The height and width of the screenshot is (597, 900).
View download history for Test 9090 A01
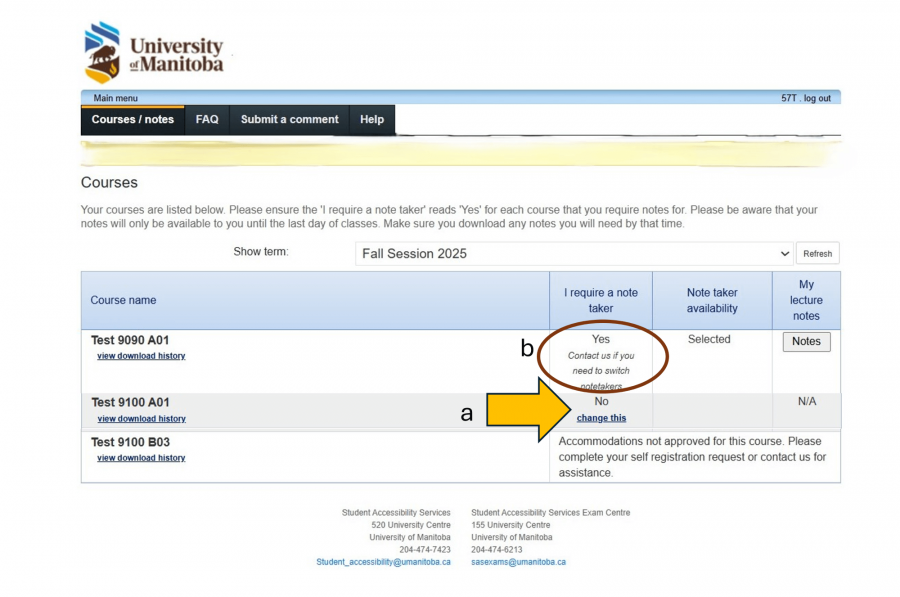tap(141, 356)
